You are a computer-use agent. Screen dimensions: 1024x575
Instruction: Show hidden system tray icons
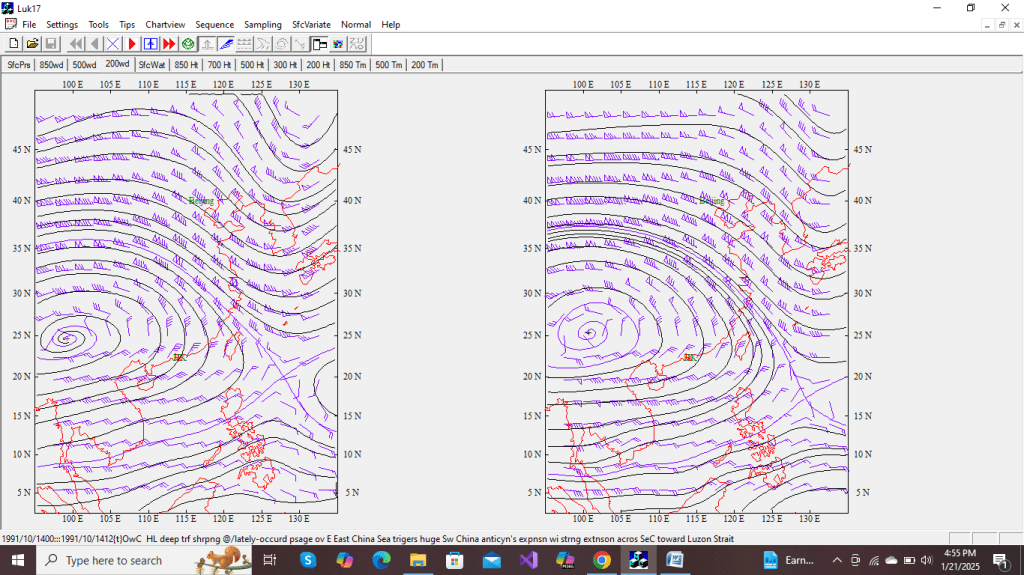(838, 561)
